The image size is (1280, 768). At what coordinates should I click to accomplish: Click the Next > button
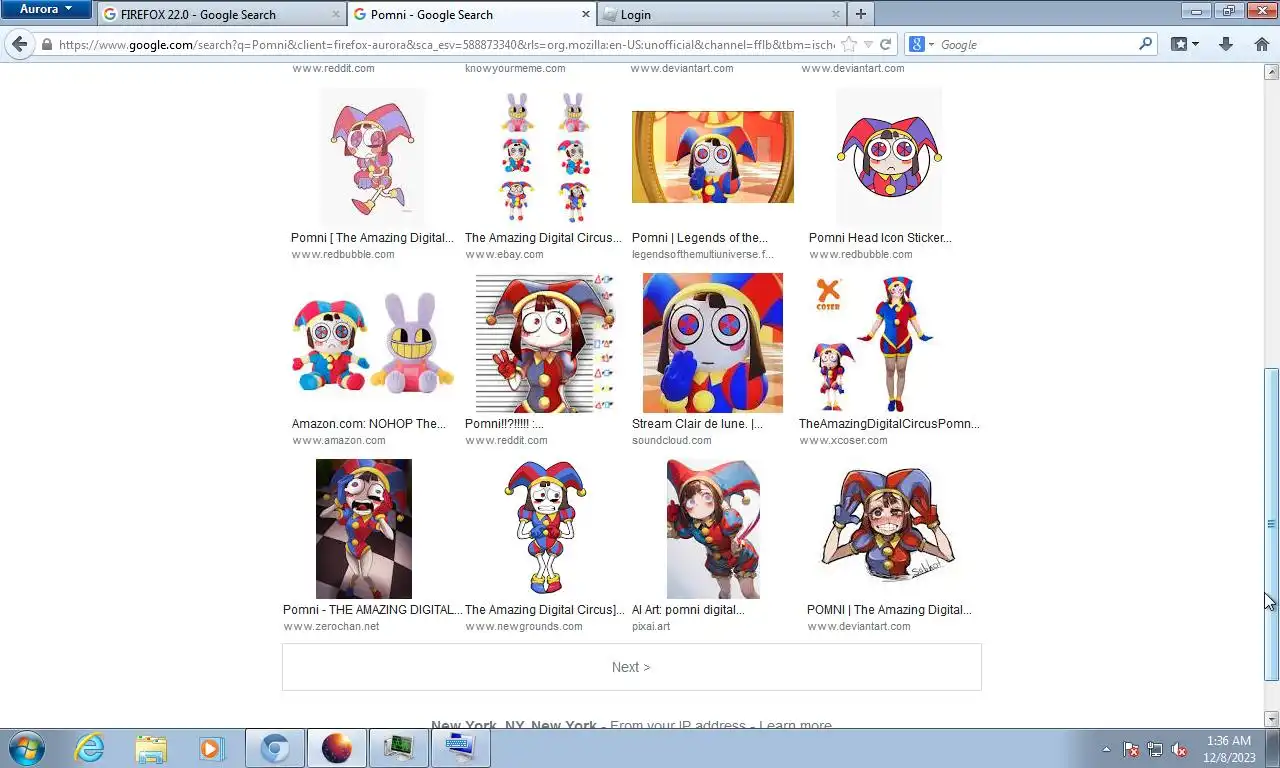click(631, 667)
